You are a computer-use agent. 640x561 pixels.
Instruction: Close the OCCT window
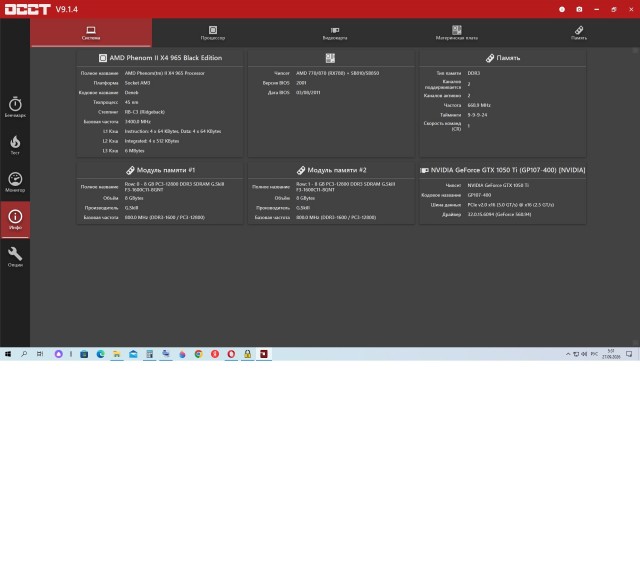tap(631, 9)
